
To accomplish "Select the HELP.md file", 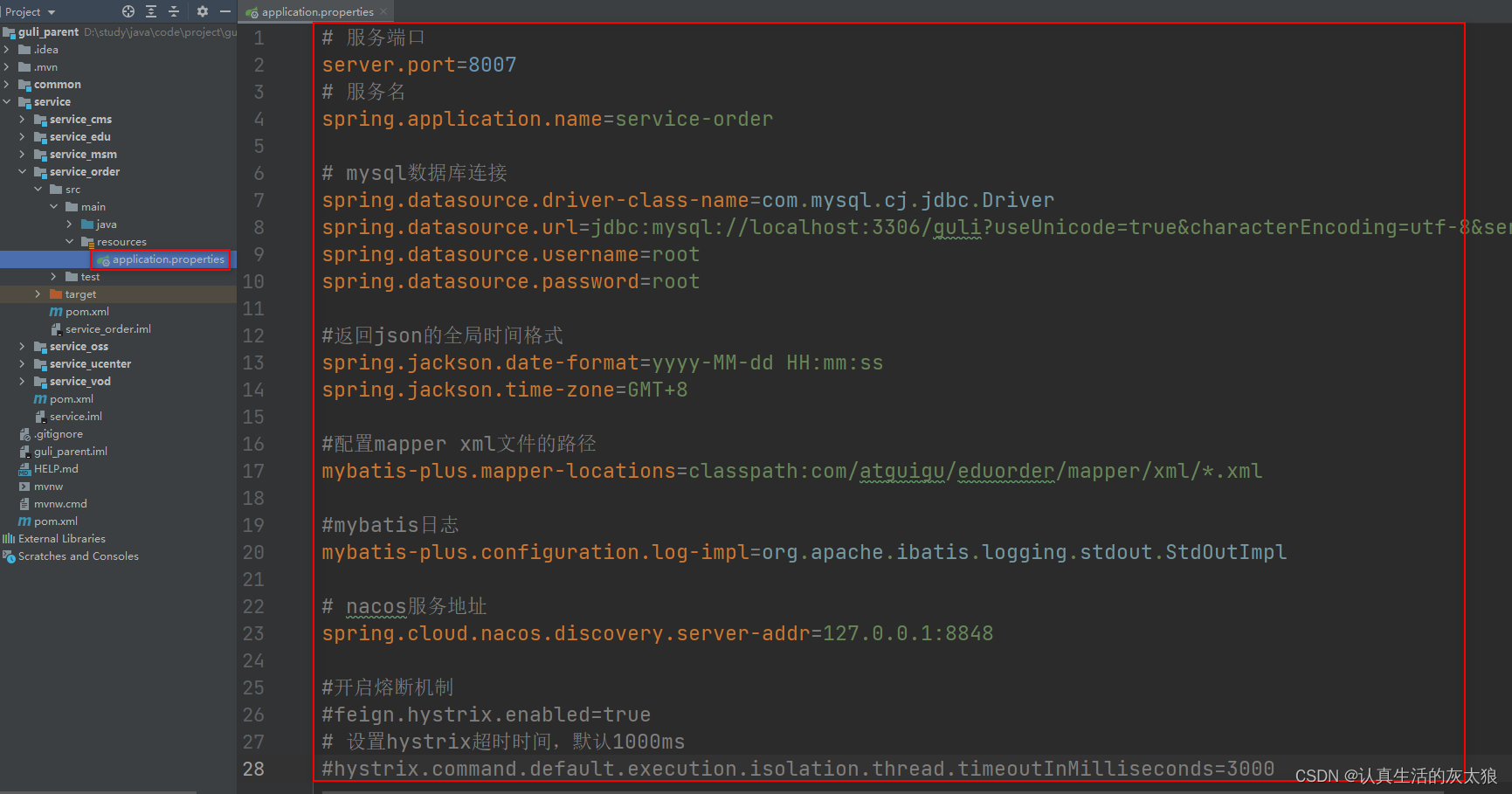I will tap(56, 469).
